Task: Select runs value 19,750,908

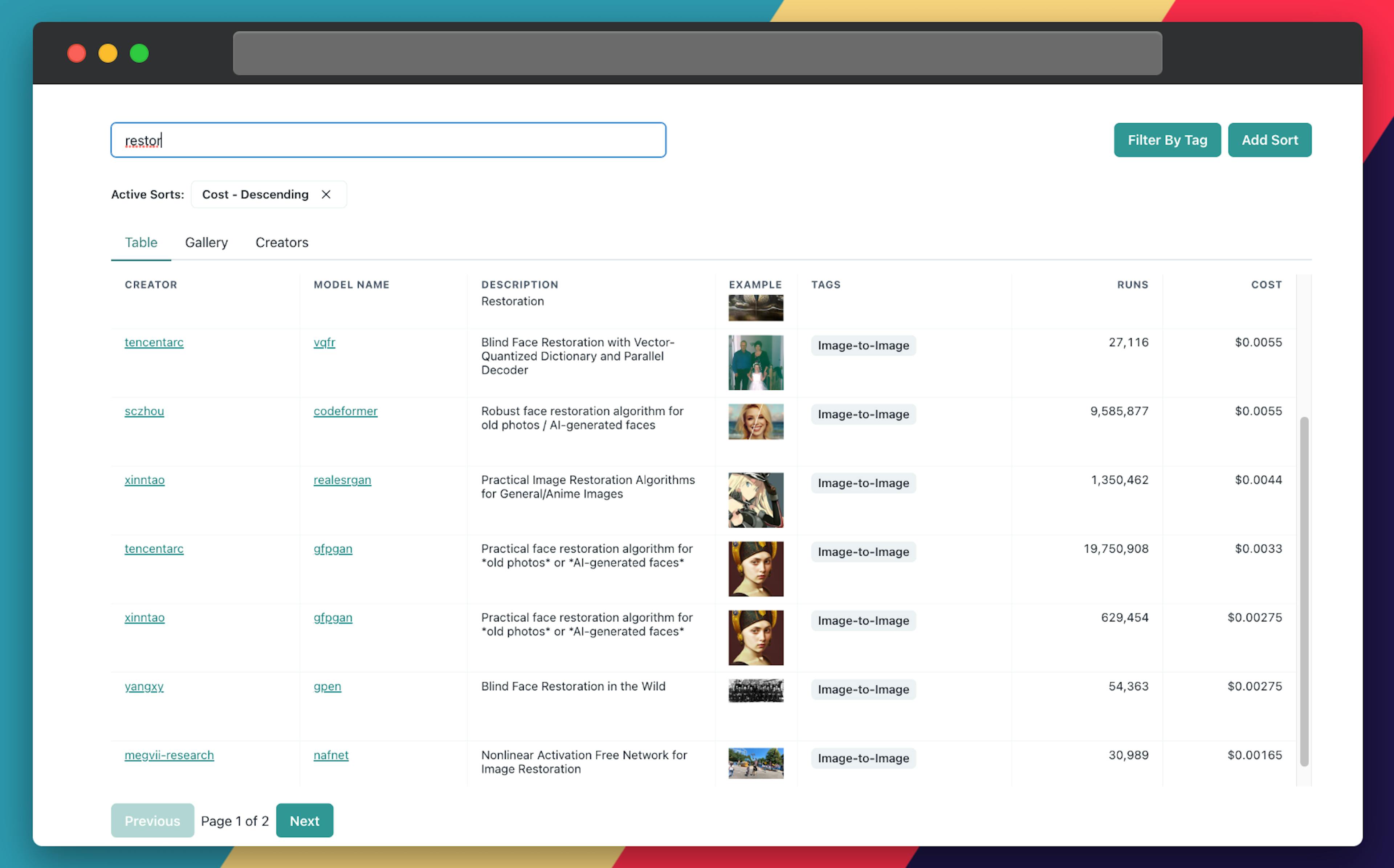Action: (1116, 549)
